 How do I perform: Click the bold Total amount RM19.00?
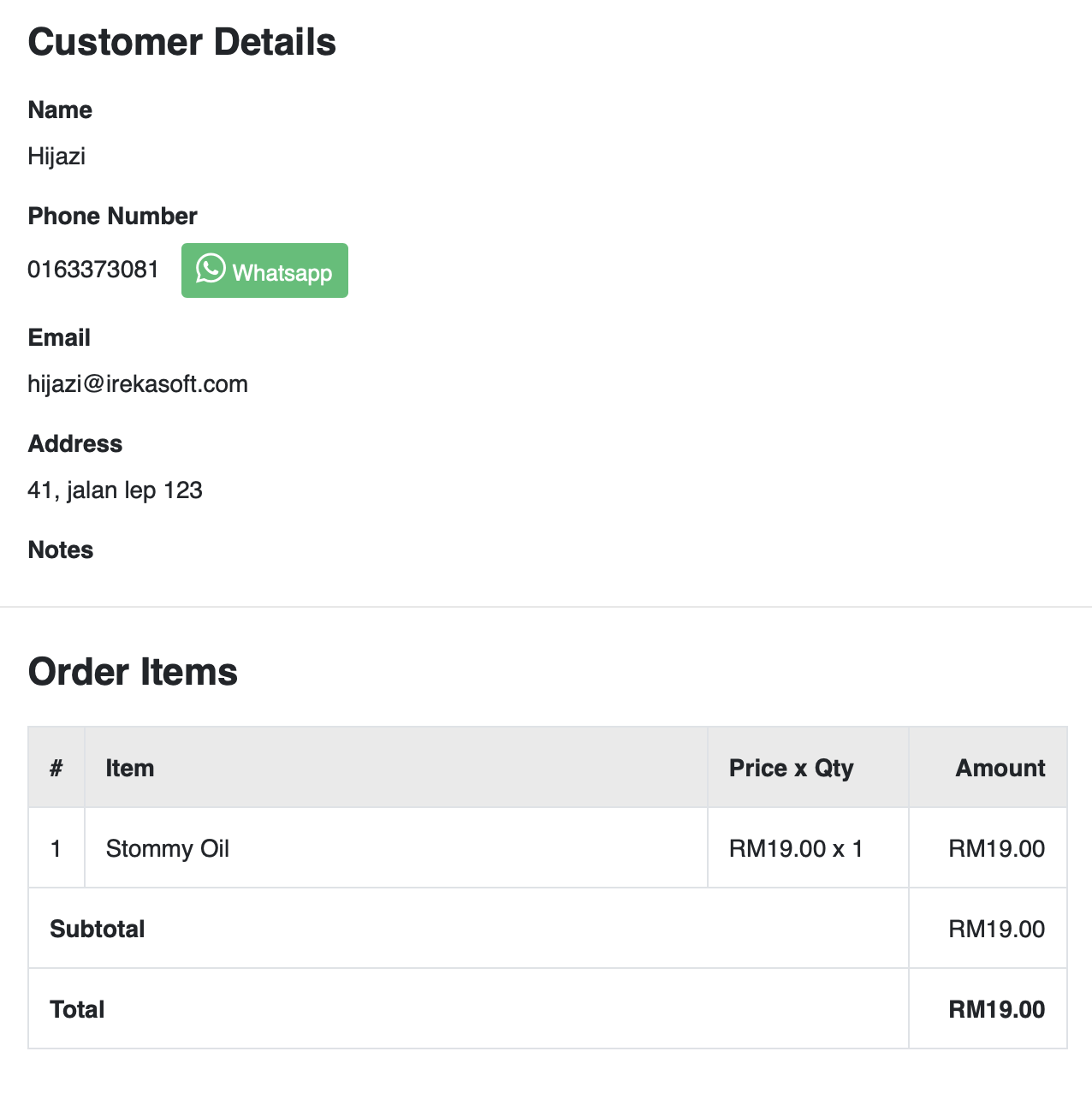coord(996,1009)
